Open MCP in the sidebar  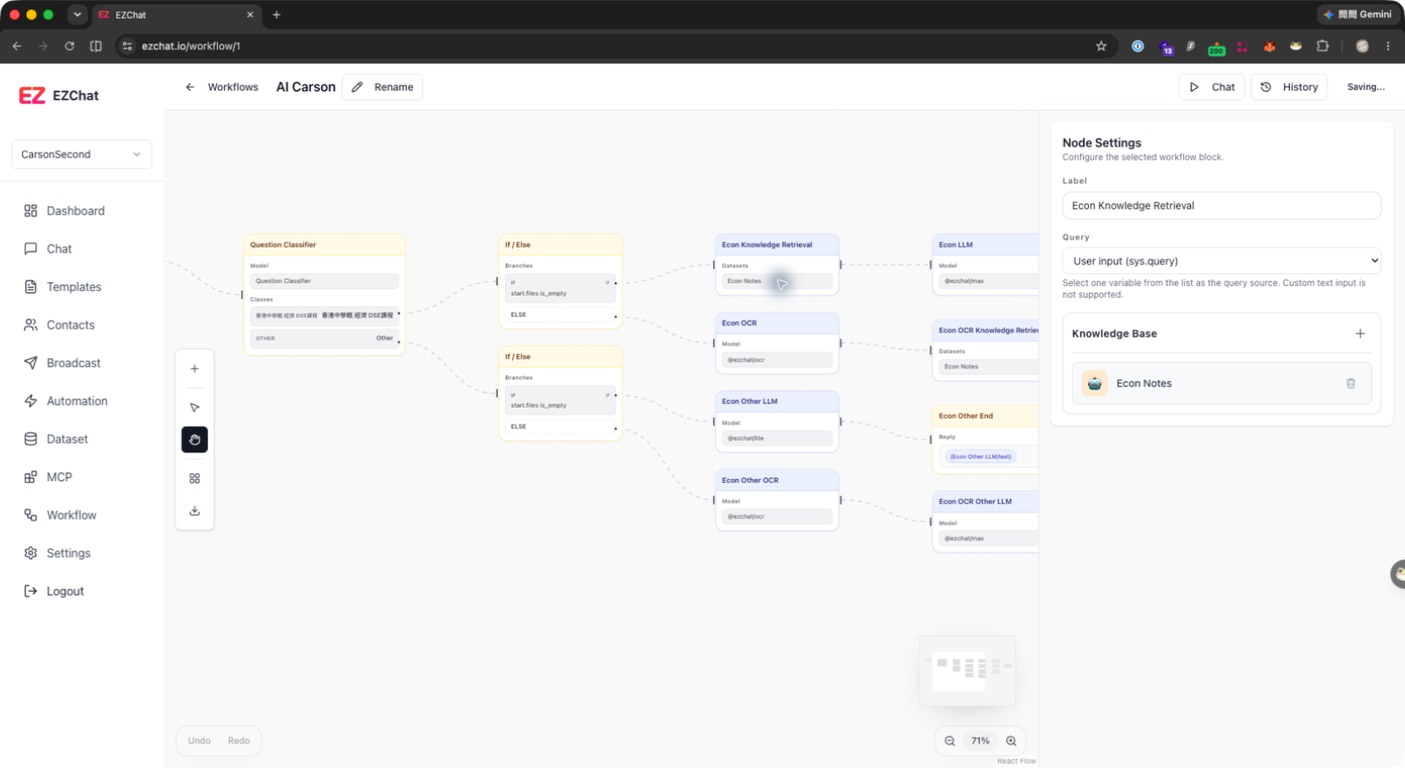59,477
